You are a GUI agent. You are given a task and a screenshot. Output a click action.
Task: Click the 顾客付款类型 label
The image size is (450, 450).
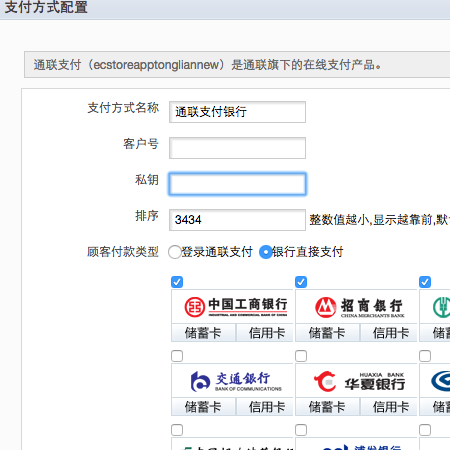pos(123,252)
